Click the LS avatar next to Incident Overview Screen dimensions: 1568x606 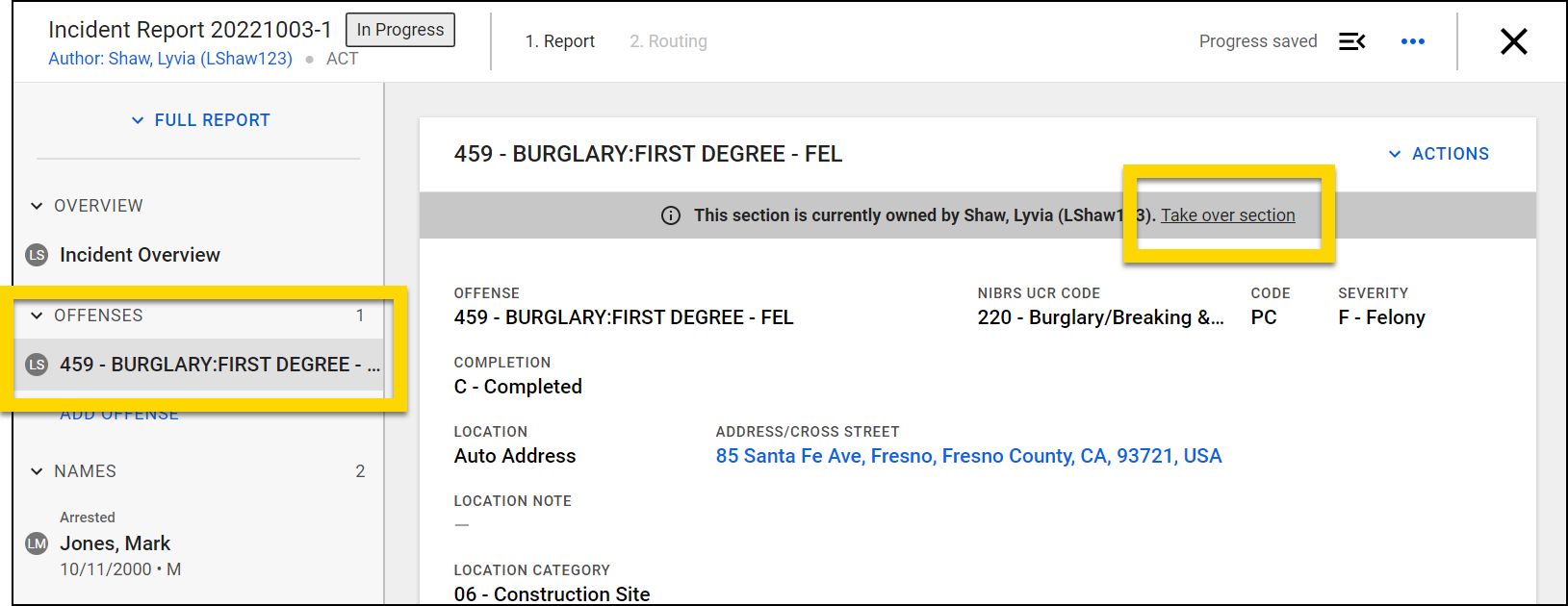(36, 255)
